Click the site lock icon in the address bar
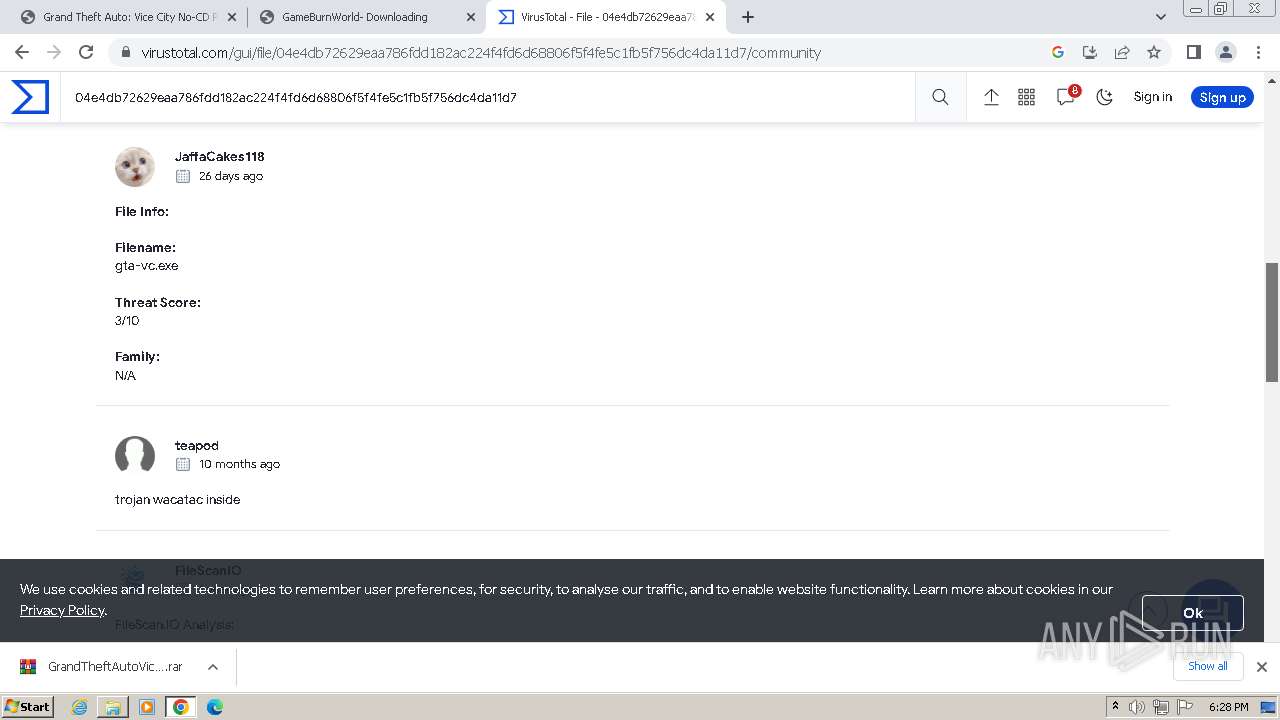This screenshot has width=1280, height=720. pos(125,52)
